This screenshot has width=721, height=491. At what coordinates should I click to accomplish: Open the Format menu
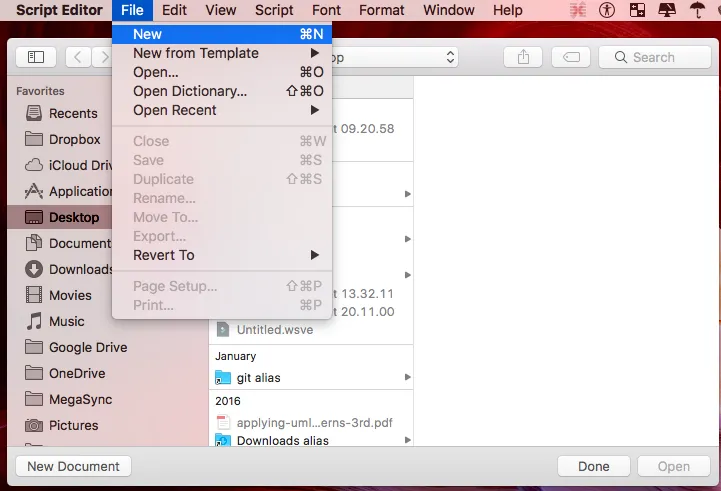click(382, 10)
